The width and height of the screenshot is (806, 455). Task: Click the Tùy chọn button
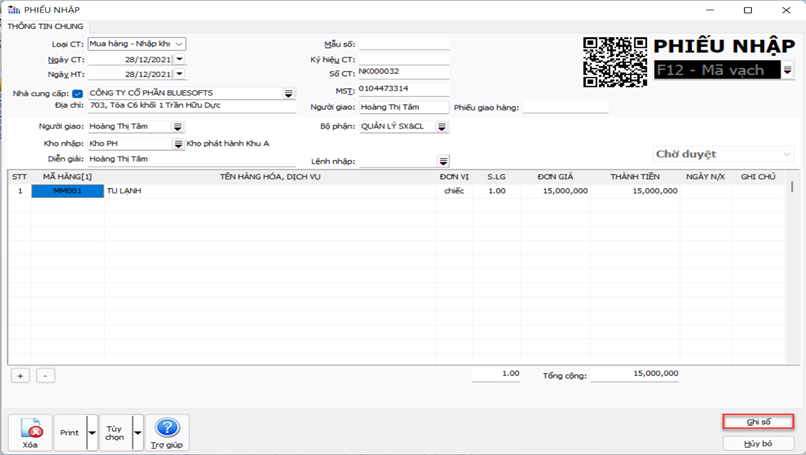coord(115,433)
